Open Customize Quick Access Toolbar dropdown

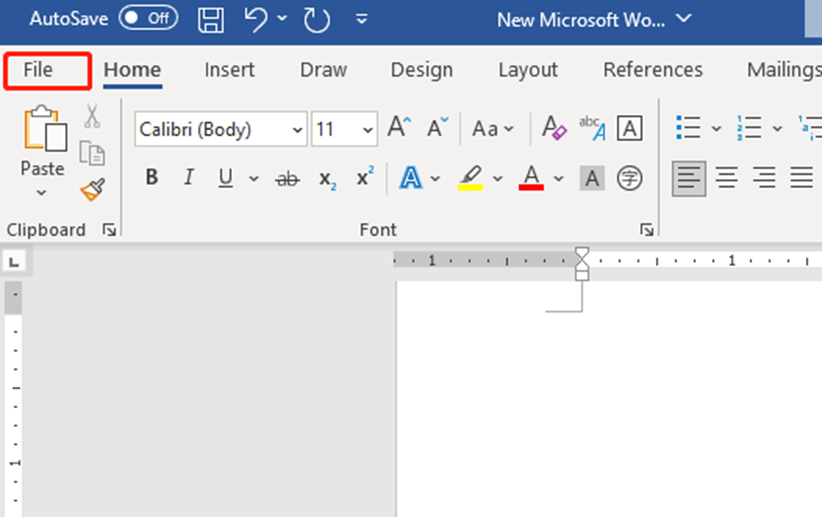(361, 19)
